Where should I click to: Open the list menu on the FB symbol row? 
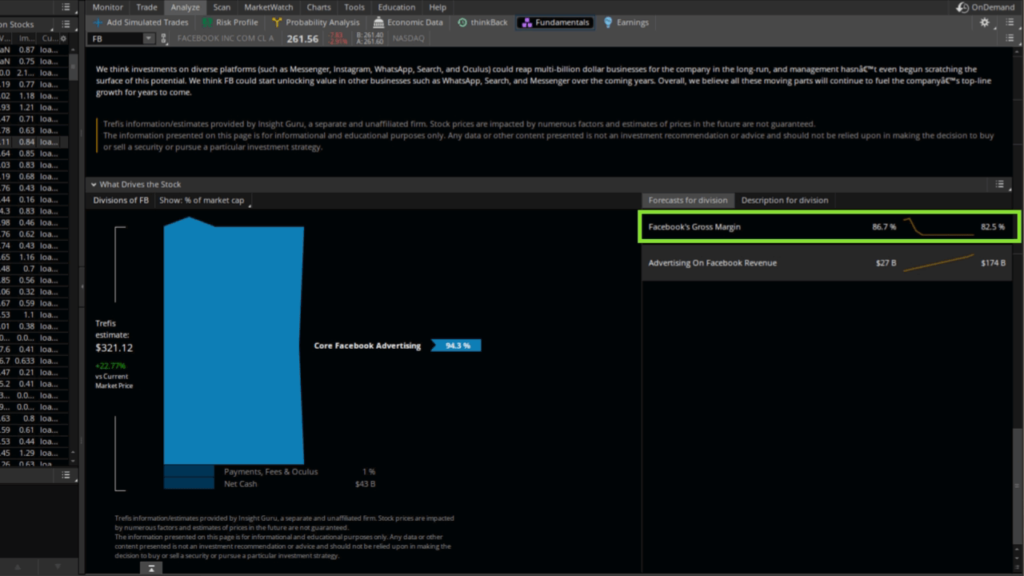click(1010, 38)
